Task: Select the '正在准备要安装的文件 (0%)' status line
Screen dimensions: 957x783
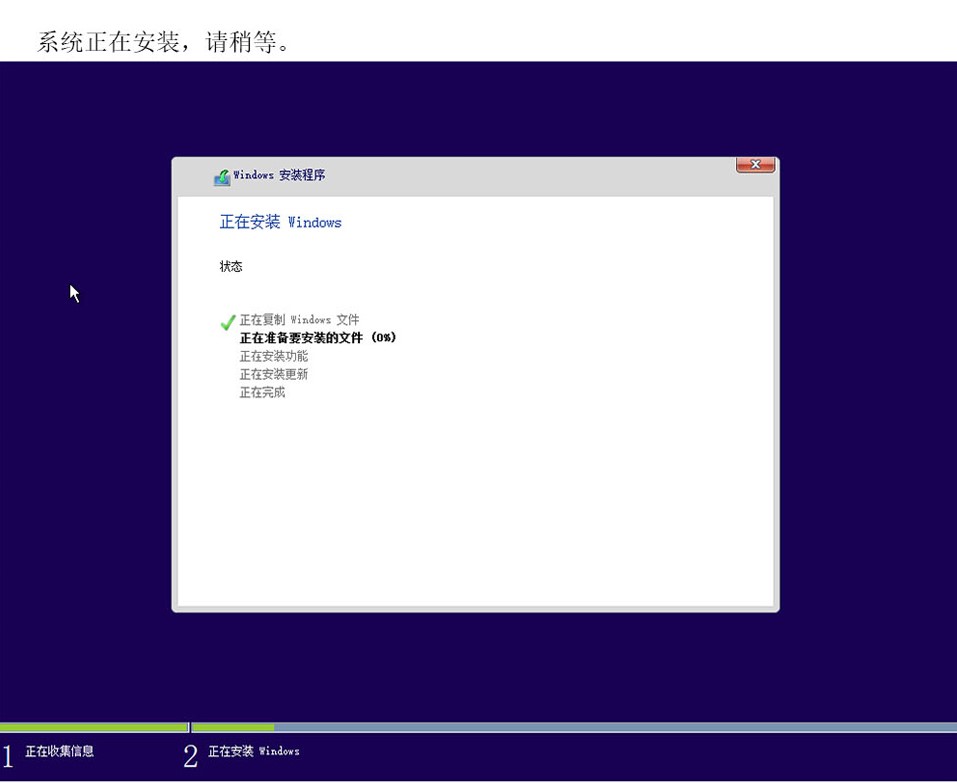Action: point(317,337)
